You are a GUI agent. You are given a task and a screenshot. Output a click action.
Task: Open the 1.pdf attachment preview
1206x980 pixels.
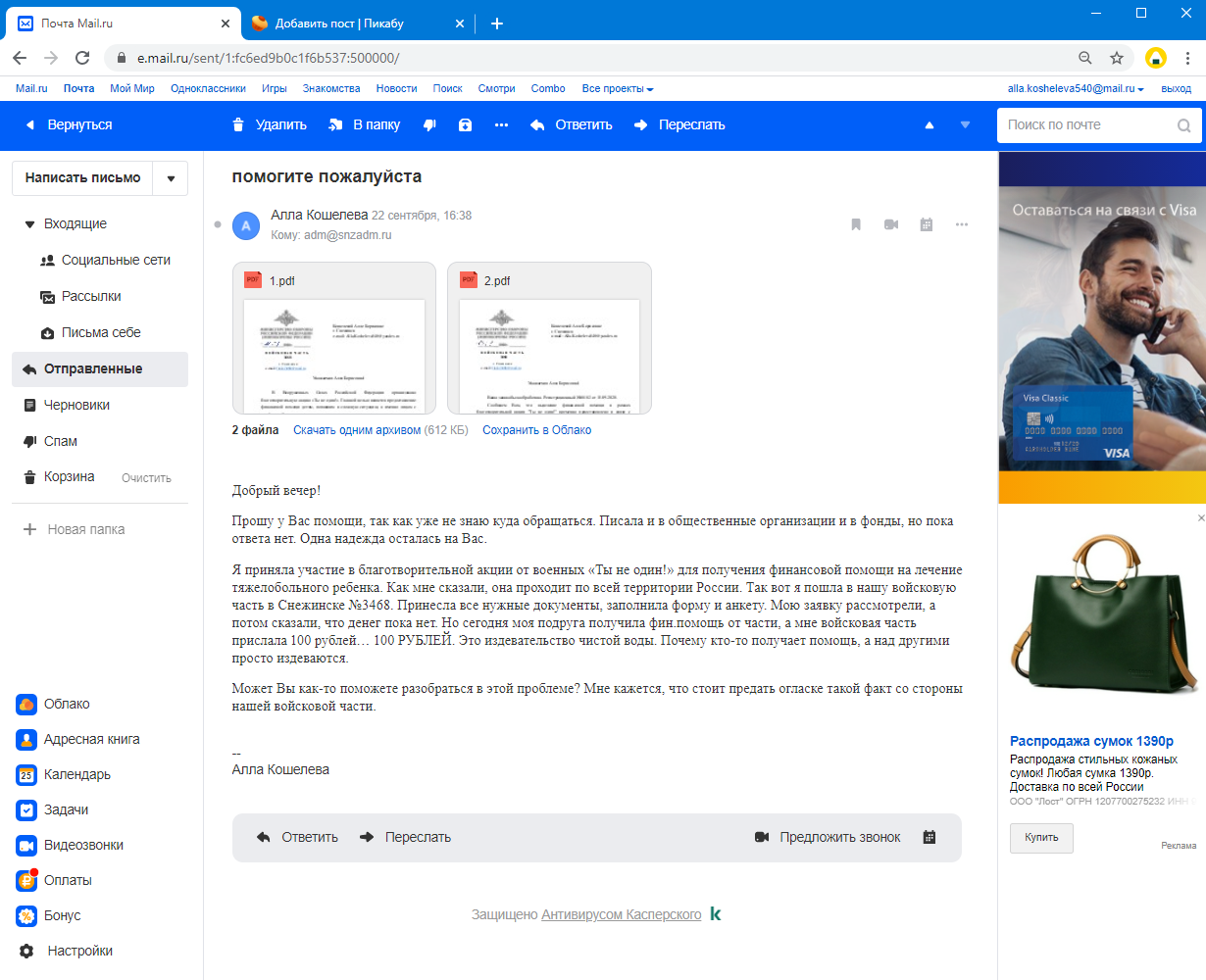(x=334, y=338)
